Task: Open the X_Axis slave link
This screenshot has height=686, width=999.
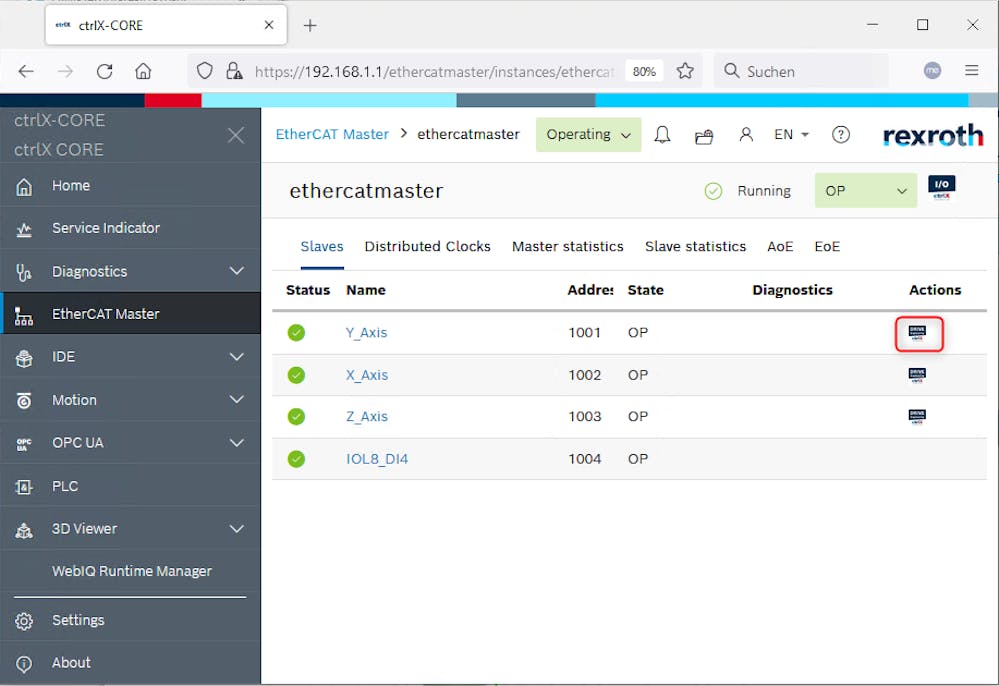Action: point(366,375)
